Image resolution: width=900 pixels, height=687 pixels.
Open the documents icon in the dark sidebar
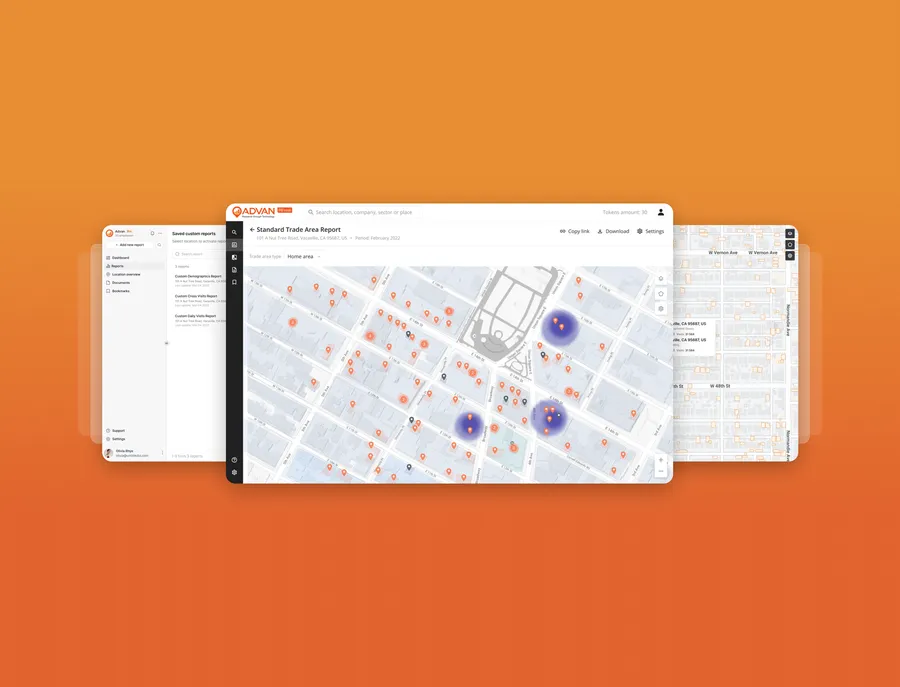pos(234,270)
